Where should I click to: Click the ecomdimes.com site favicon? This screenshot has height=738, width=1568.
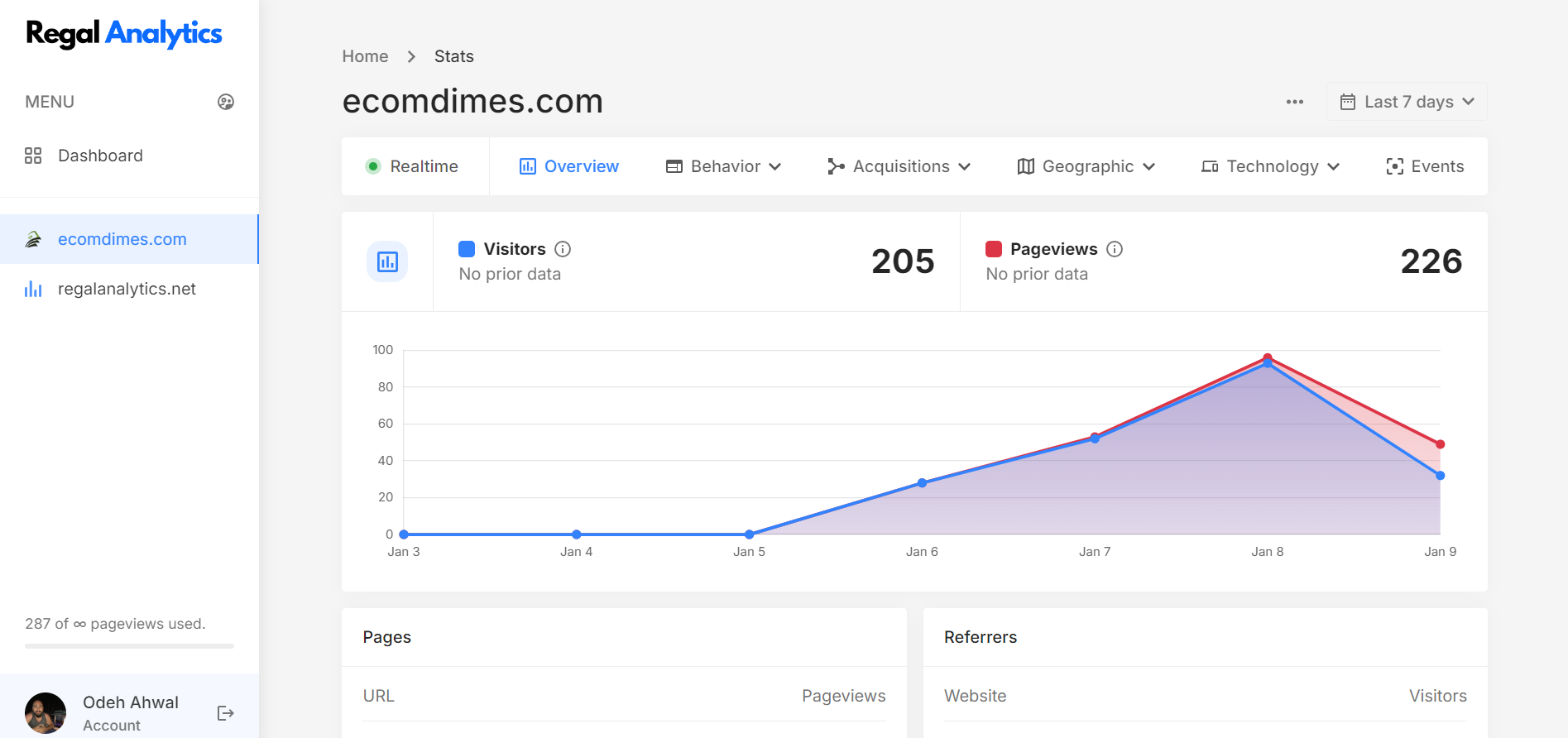(x=33, y=239)
